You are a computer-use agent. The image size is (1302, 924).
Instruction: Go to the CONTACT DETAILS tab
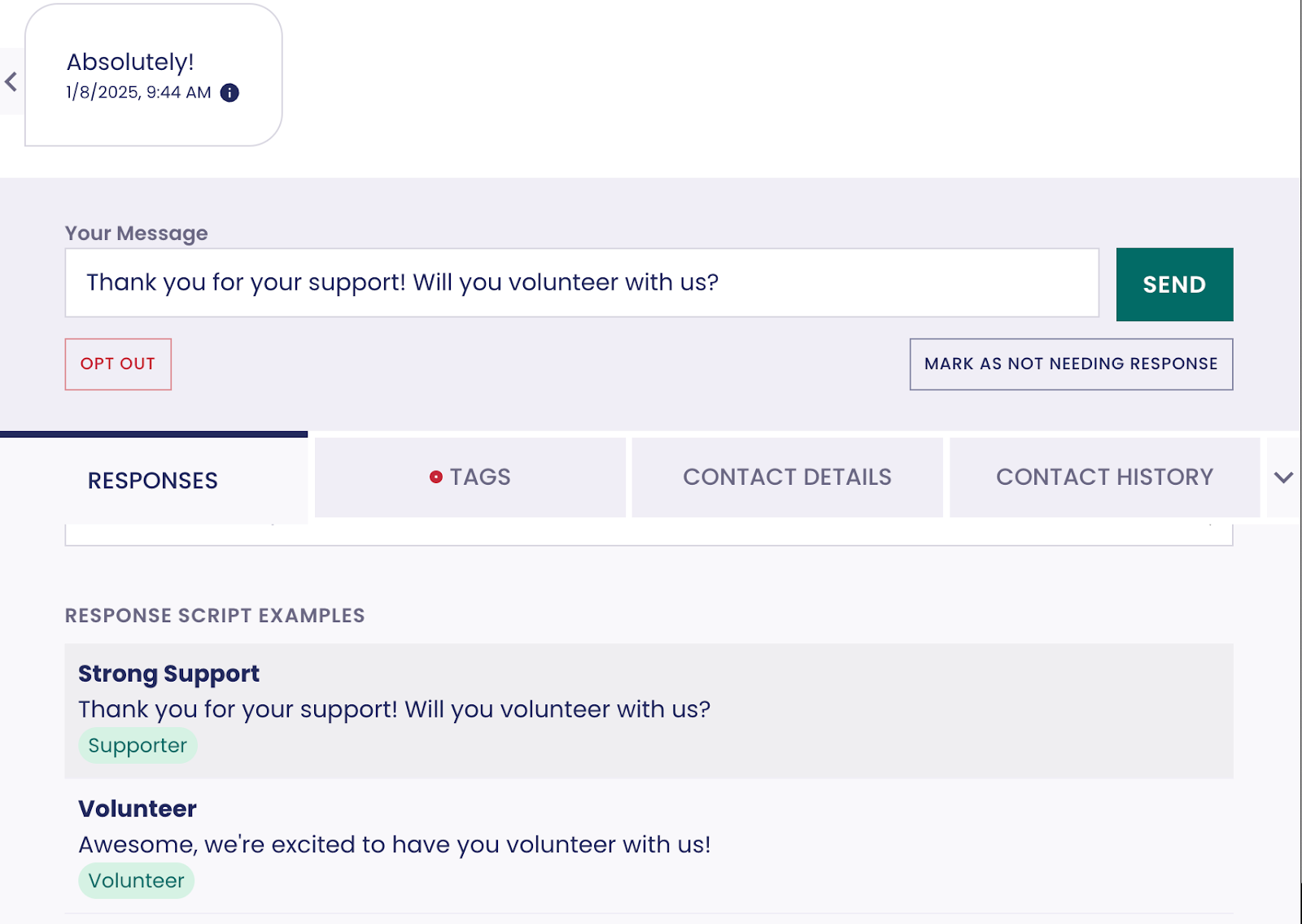pyautogui.click(x=787, y=477)
